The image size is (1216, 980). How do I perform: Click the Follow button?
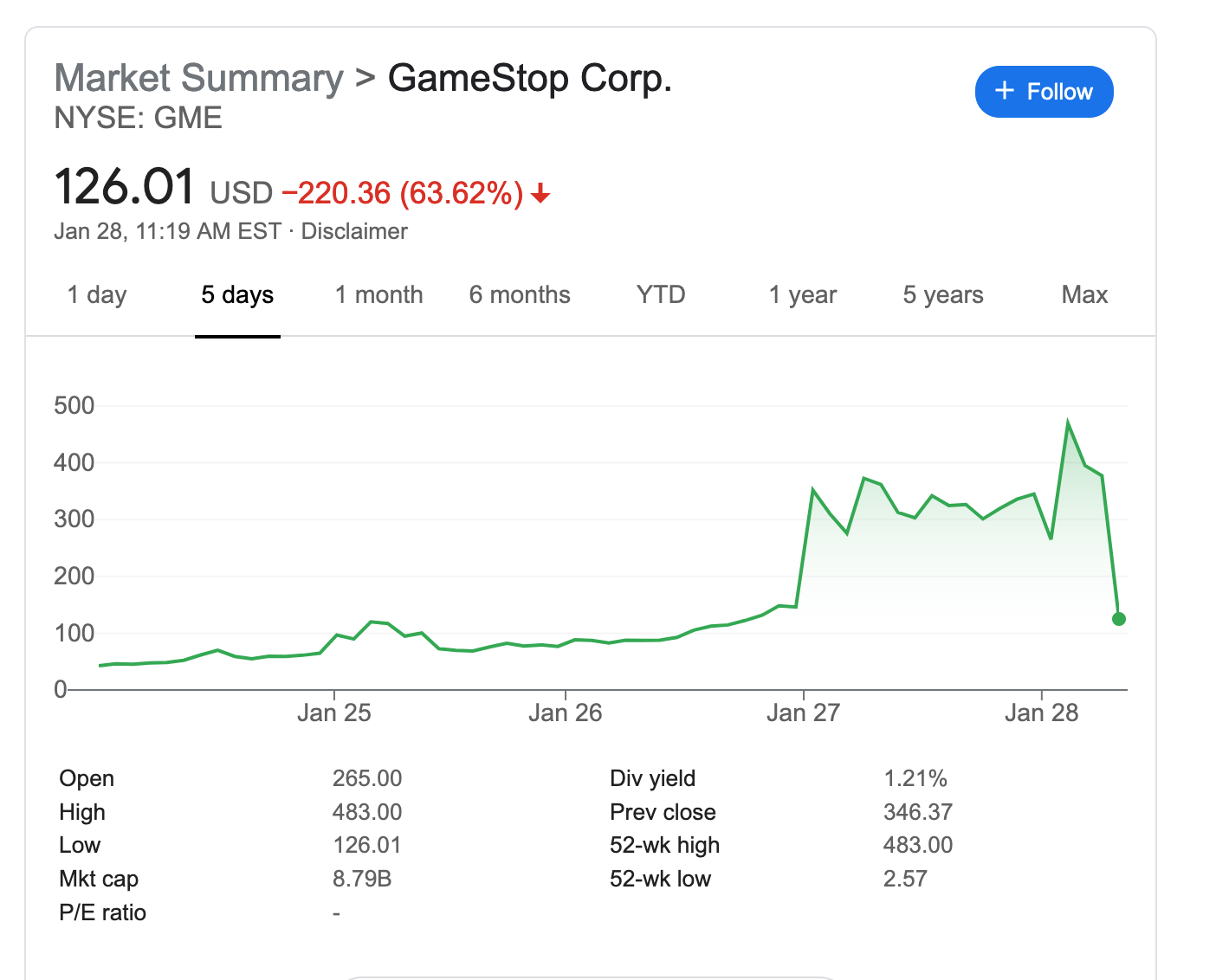[x=1044, y=92]
